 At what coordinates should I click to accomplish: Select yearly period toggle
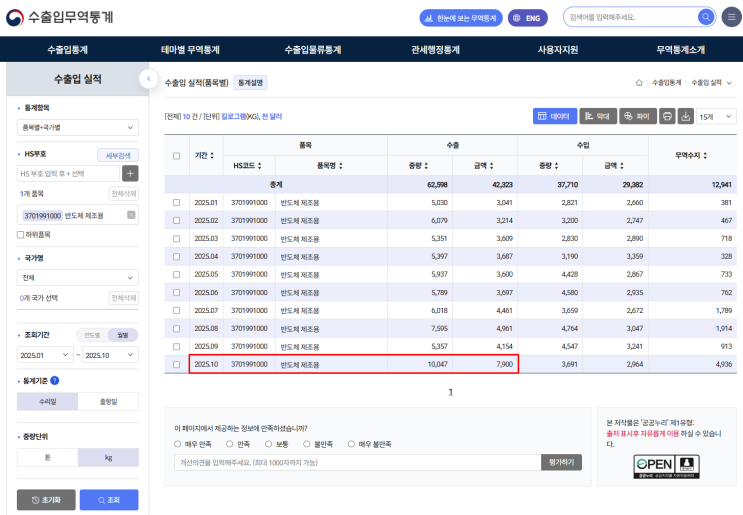(92, 335)
